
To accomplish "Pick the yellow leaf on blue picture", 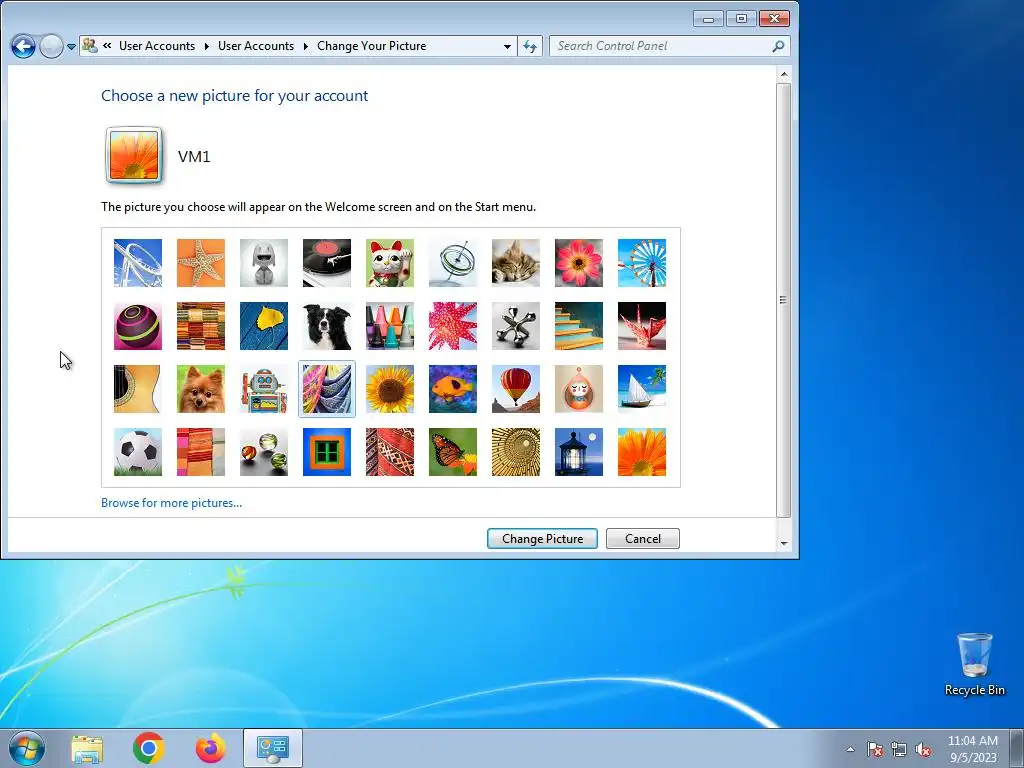I will click(x=264, y=326).
